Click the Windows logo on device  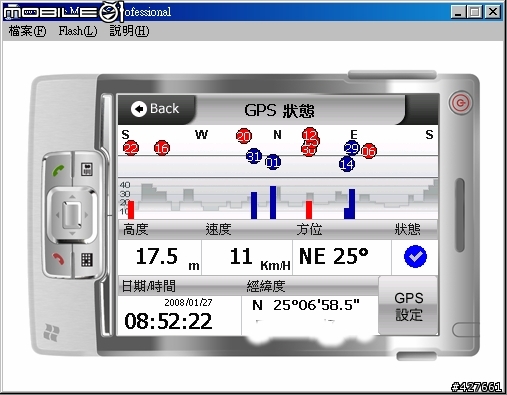tap(51, 332)
